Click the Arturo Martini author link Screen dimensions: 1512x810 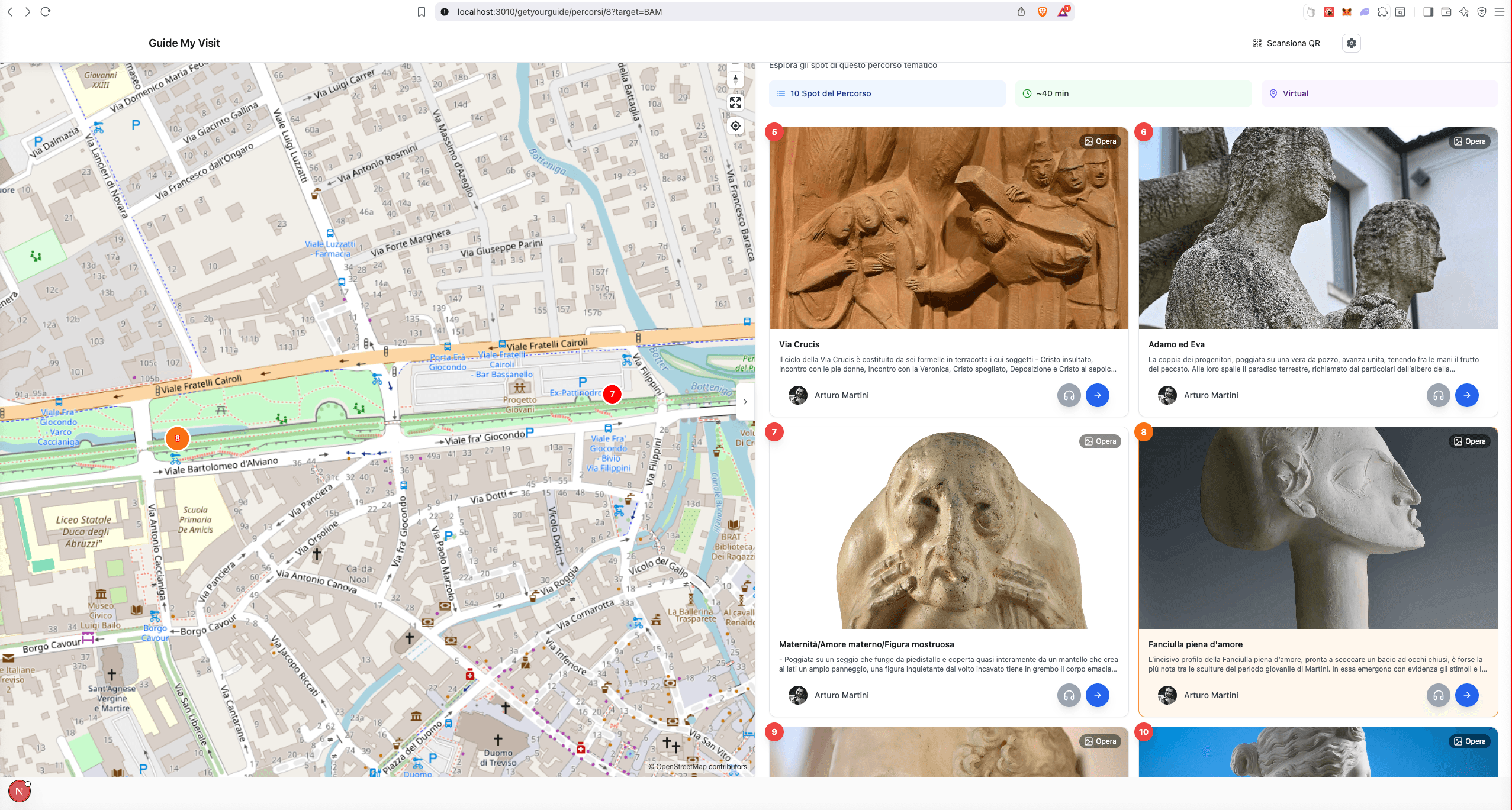click(841, 395)
